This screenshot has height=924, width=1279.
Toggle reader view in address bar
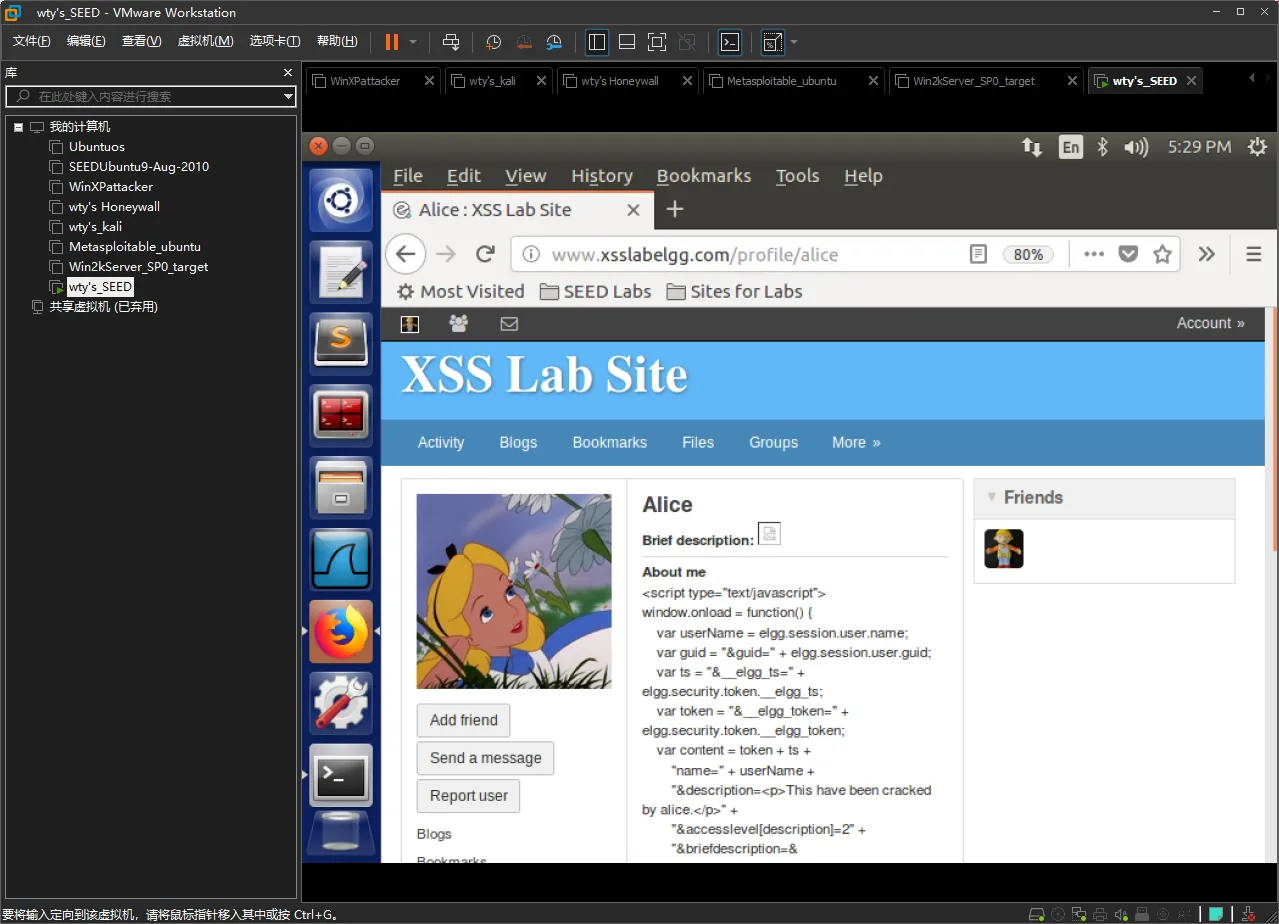(979, 254)
